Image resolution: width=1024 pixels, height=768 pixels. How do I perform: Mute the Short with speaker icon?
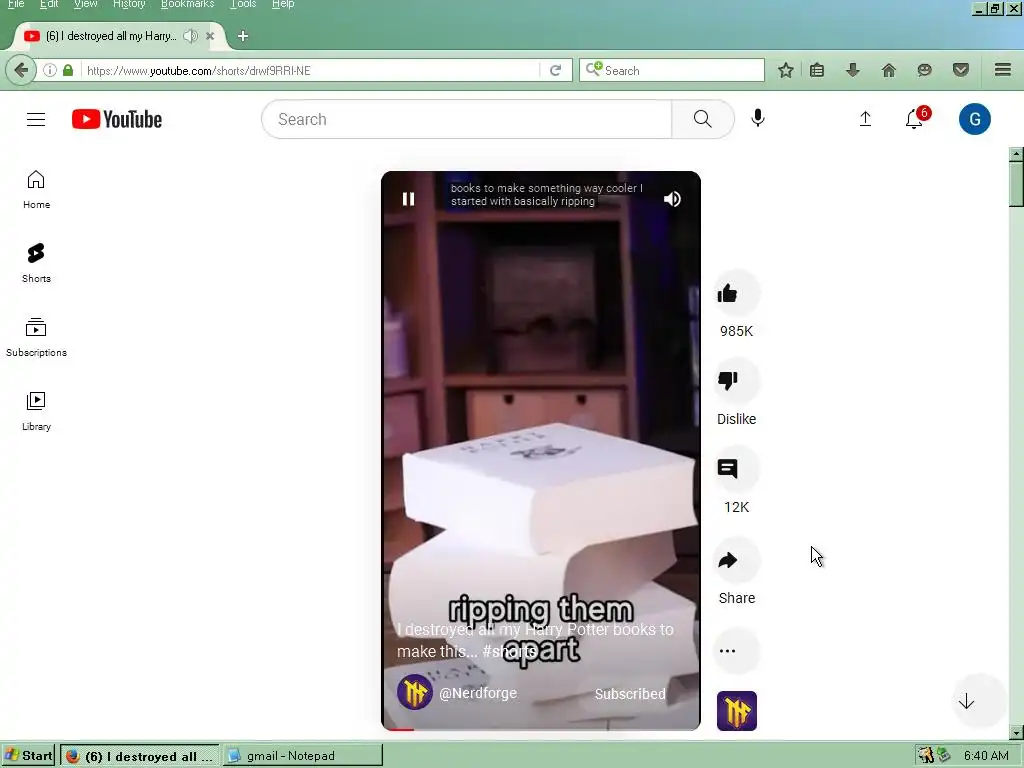tap(672, 199)
